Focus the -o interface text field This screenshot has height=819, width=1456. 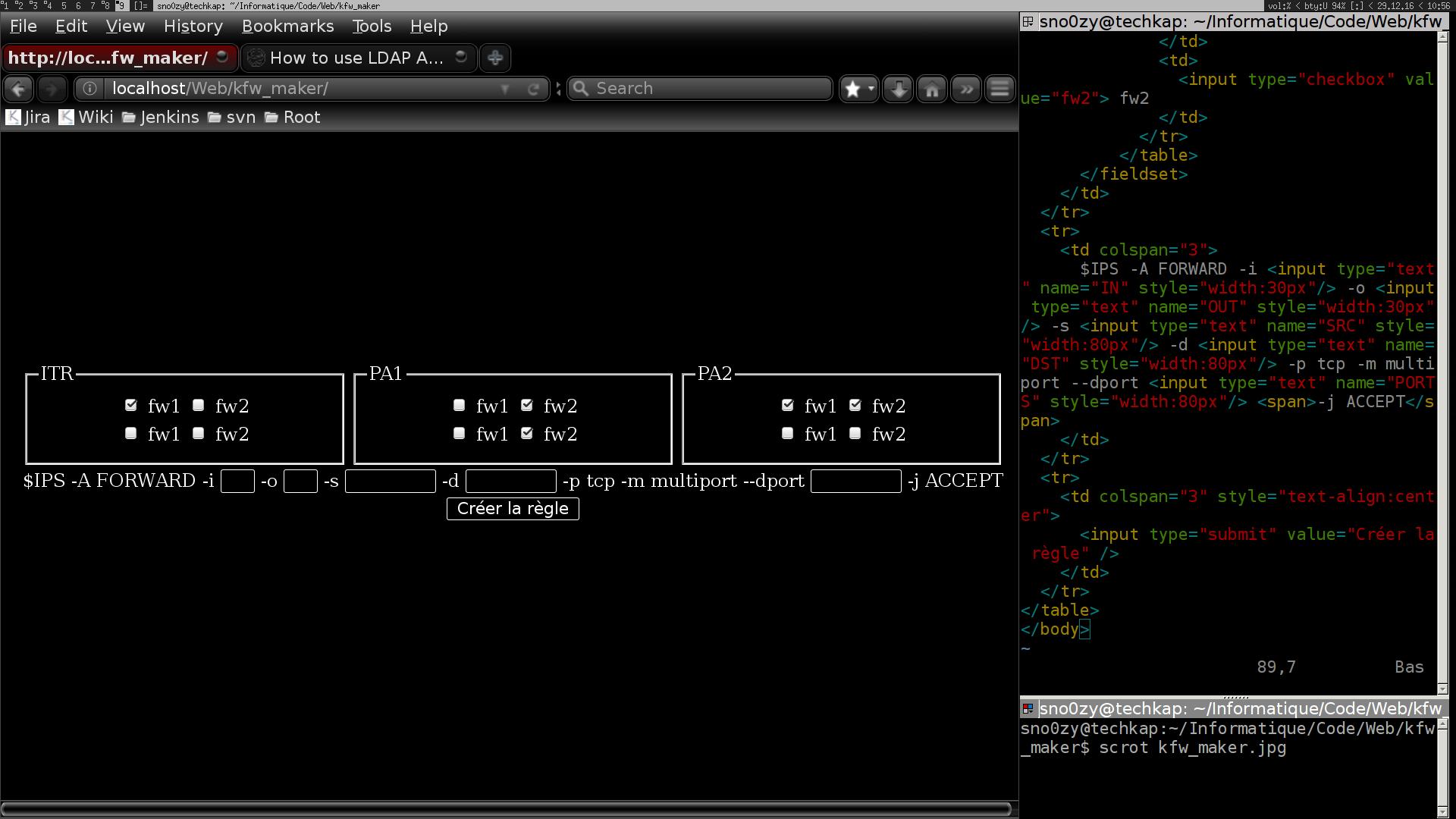pos(300,481)
